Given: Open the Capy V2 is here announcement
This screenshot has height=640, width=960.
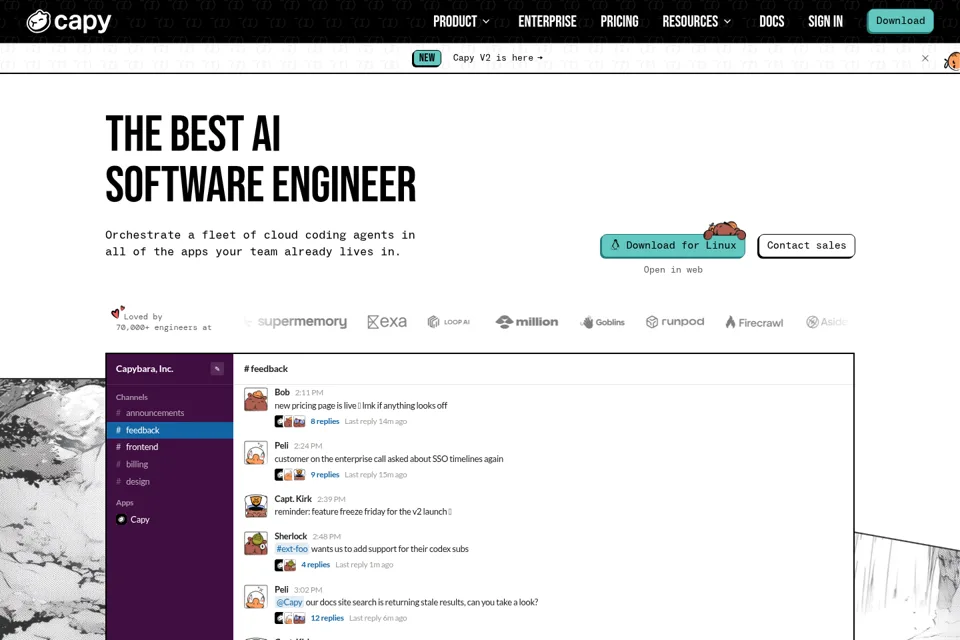Looking at the screenshot, I should pos(498,58).
